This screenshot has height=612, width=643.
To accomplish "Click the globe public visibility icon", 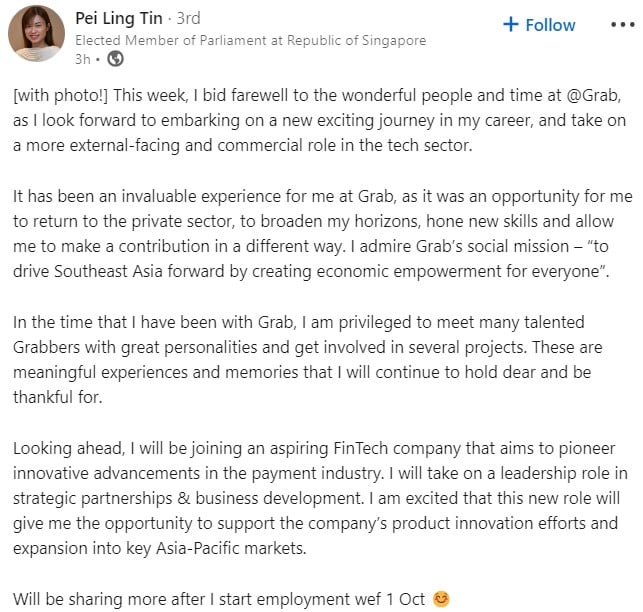I will tap(115, 59).
